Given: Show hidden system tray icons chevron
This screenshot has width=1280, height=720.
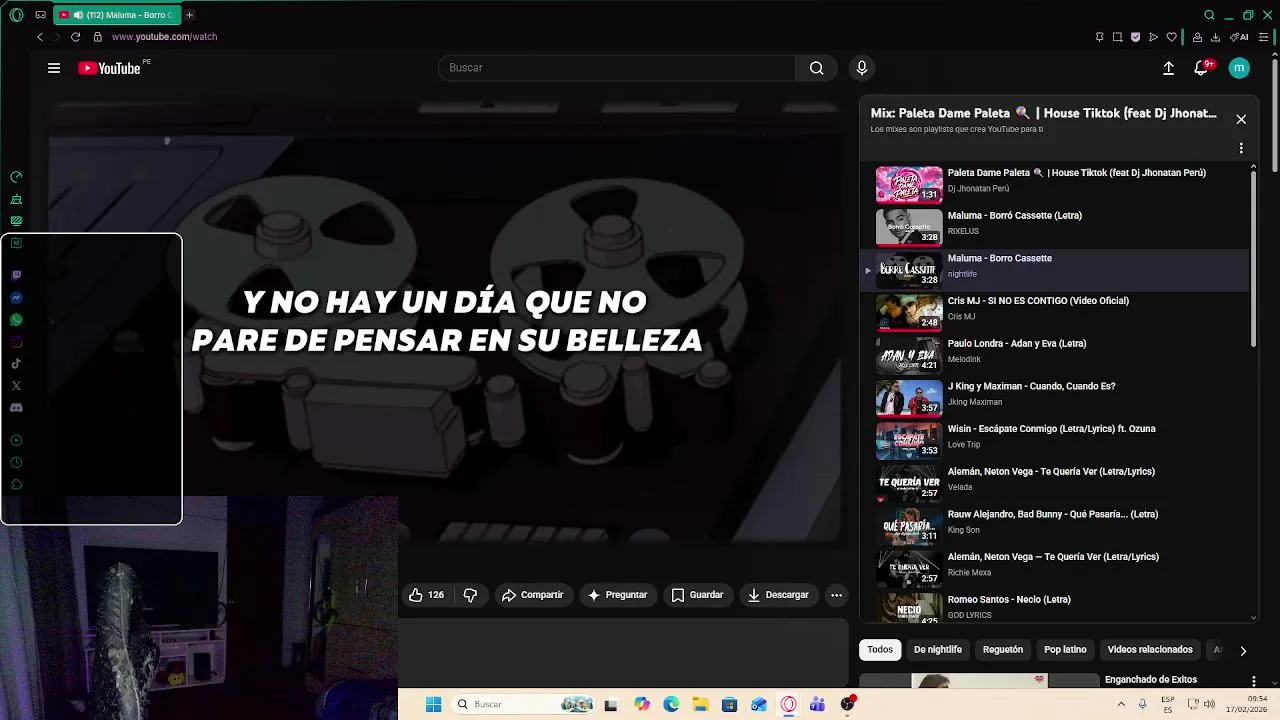Looking at the screenshot, I should 1120,705.
